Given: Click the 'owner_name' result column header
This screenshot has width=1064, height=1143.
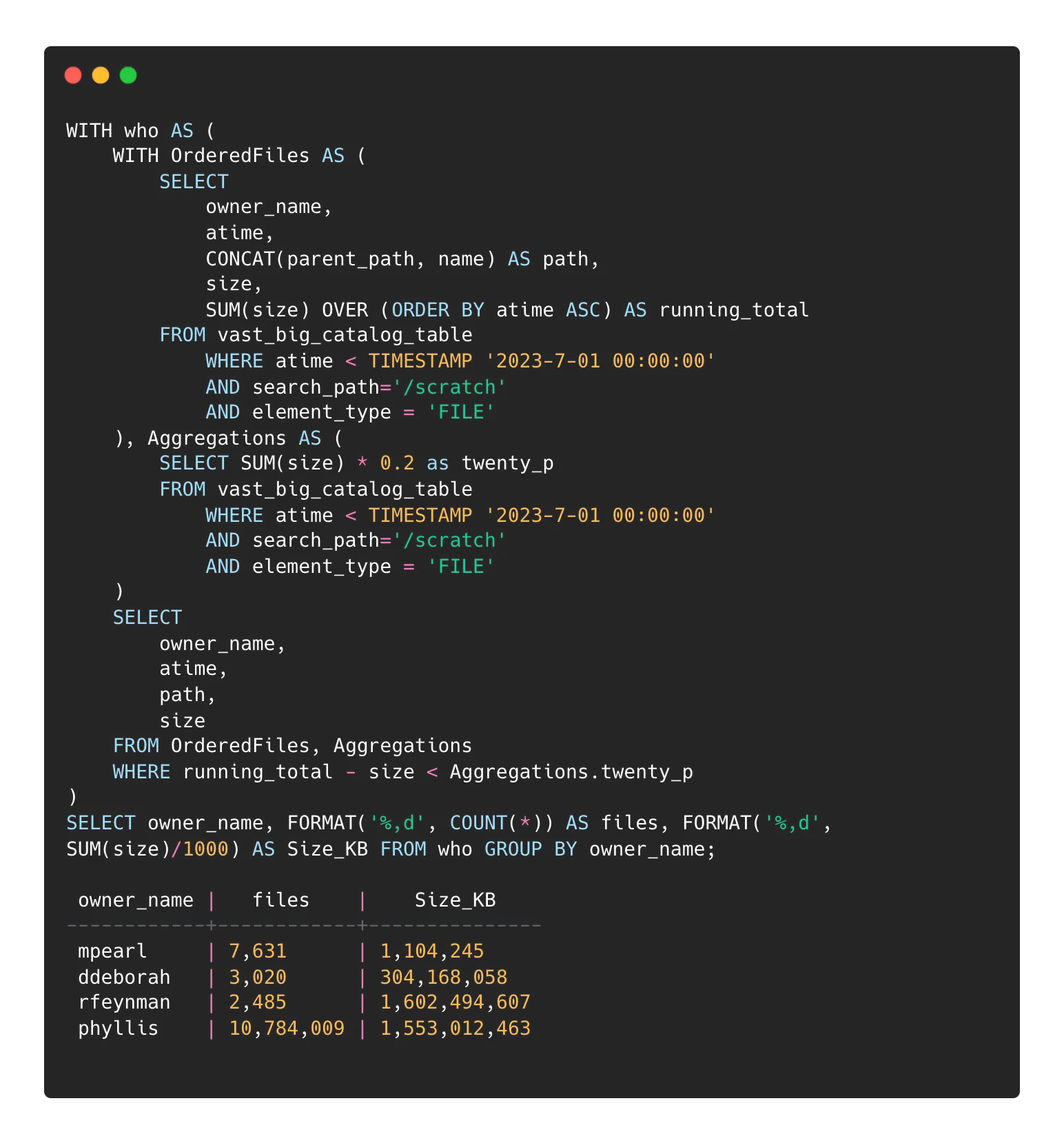Looking at the screenshot, I should coord(136,900).
